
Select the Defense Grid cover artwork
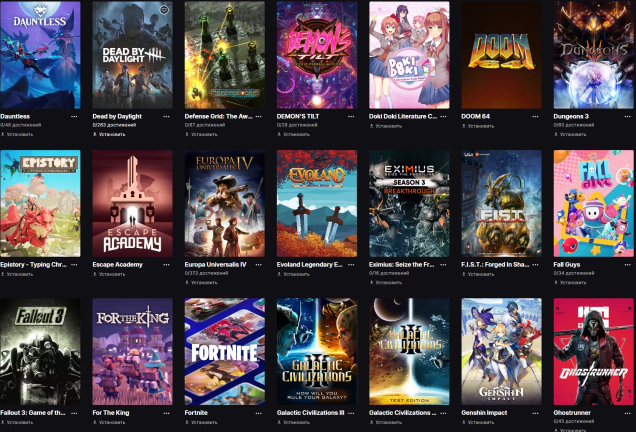225,55
